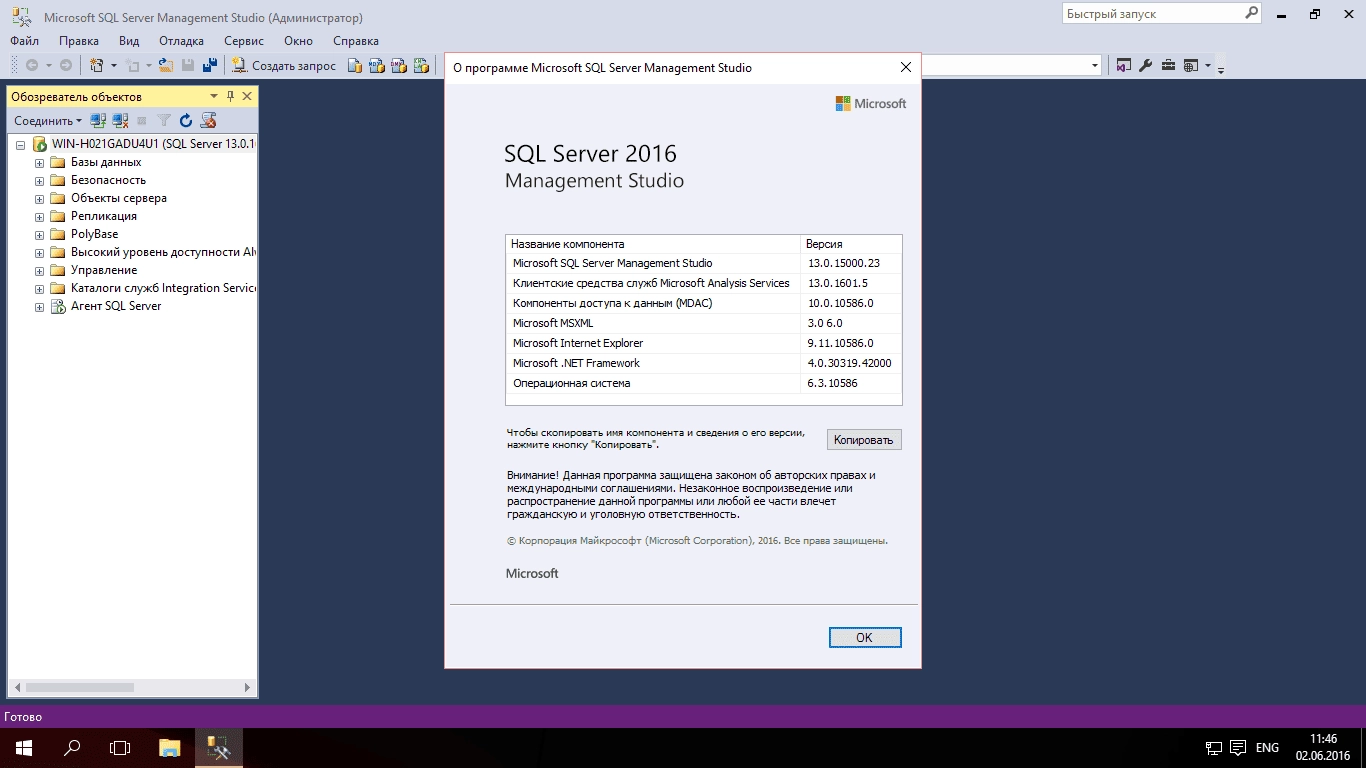1366x768 pixels.
Task: Click the web browser window toolbar icon
Action: (x=1190, y=65)
